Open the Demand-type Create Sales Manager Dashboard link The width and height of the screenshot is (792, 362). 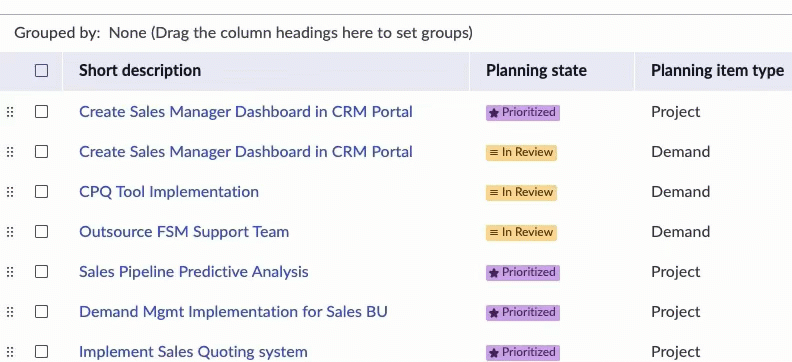[245, 151]
